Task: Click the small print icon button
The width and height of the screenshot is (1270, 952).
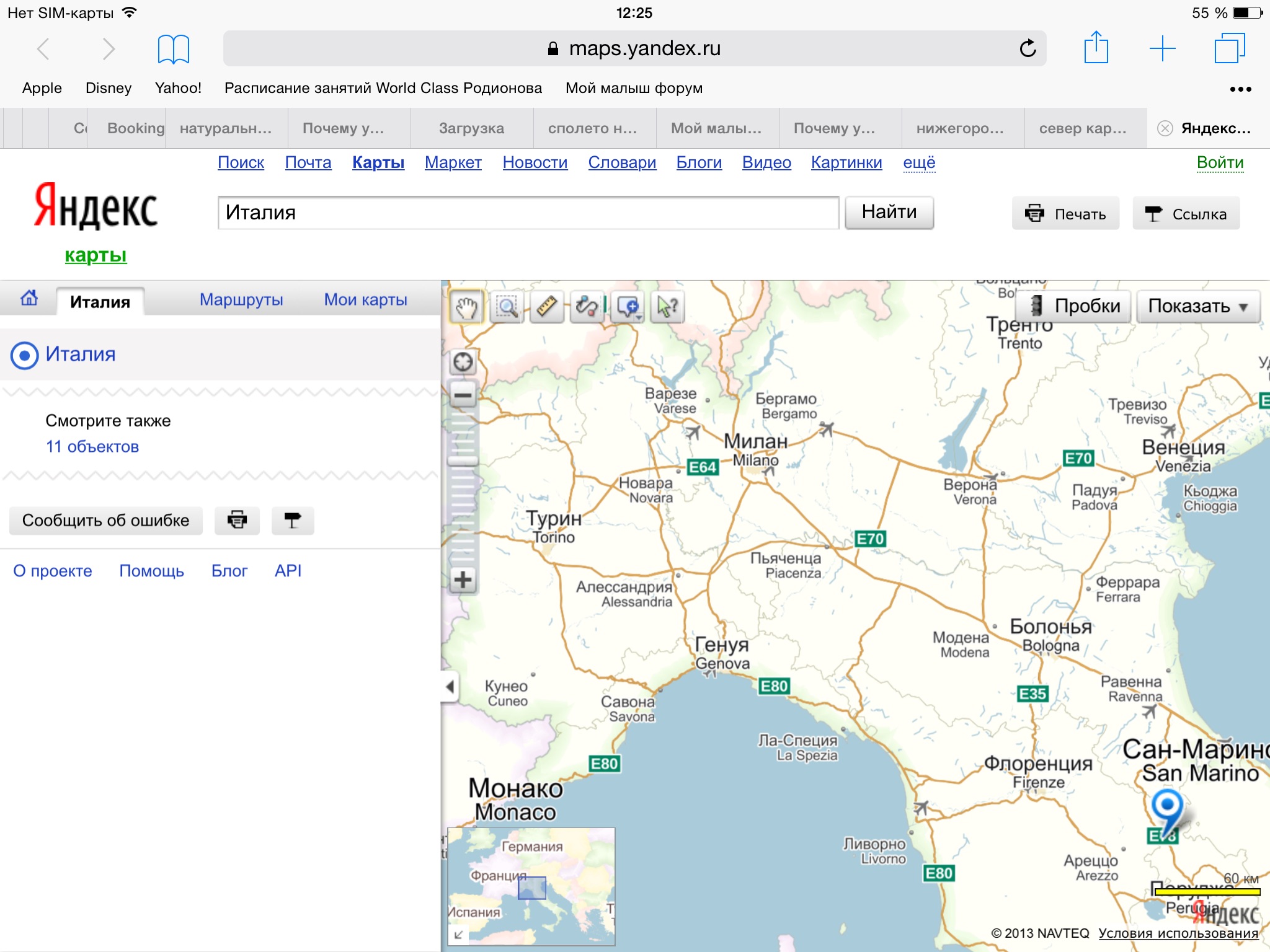Action: point(237,520)
